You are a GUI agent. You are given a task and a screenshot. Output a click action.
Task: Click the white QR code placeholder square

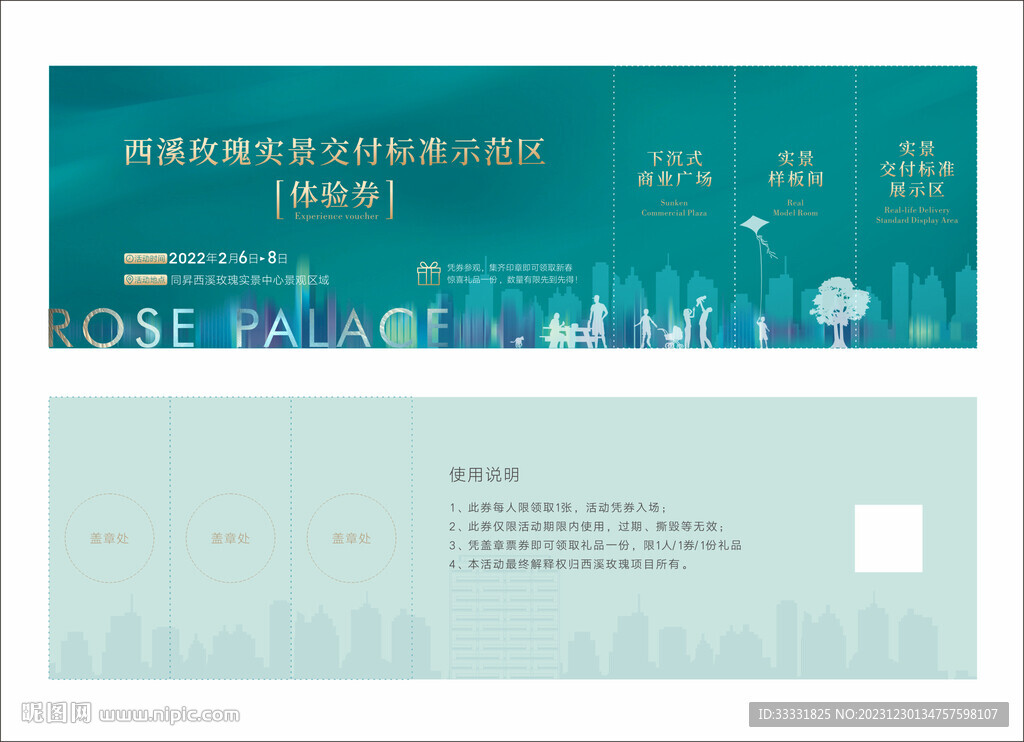point(889,538)
